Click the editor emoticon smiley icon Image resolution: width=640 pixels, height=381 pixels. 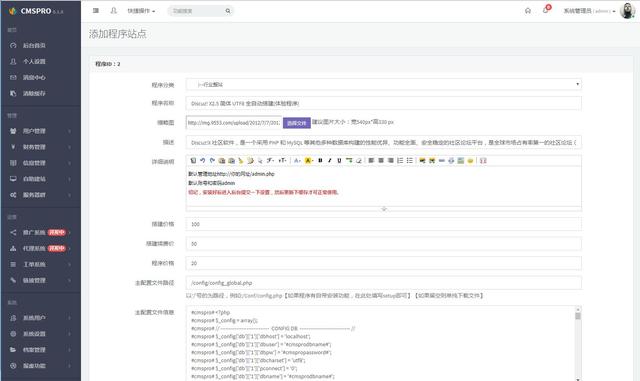pyautogui.click(x=470, y=160)
